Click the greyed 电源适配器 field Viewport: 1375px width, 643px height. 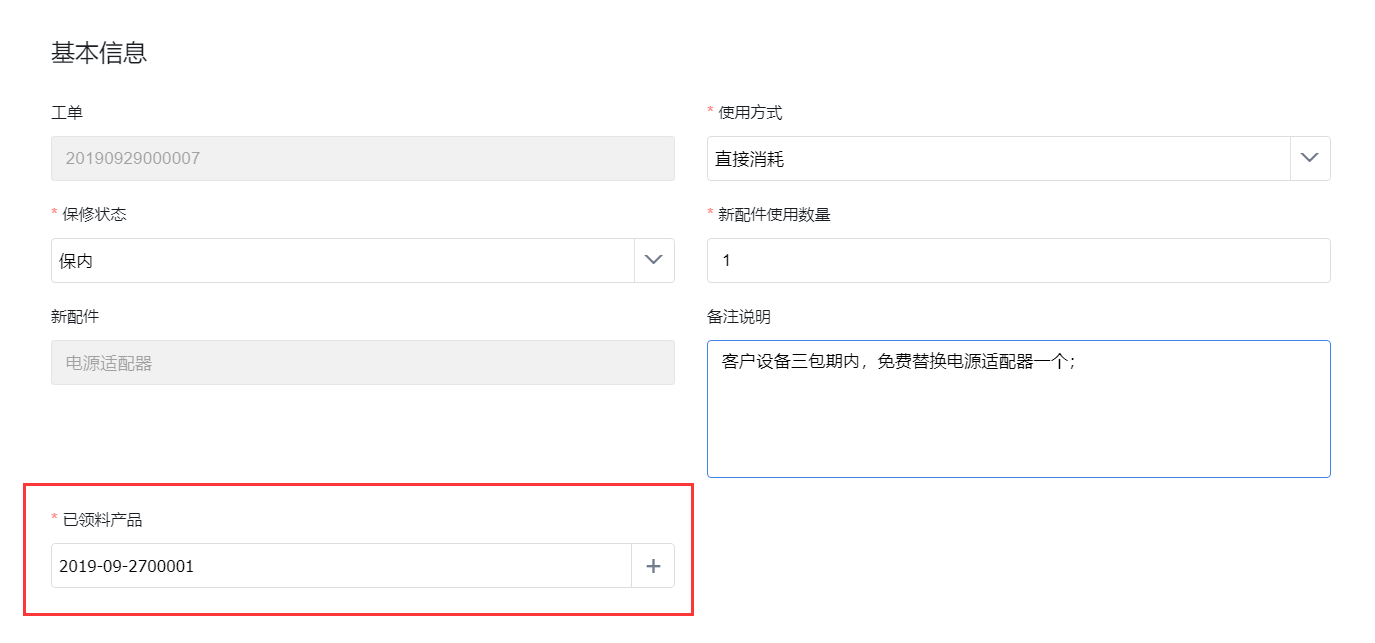pos(362,362)
